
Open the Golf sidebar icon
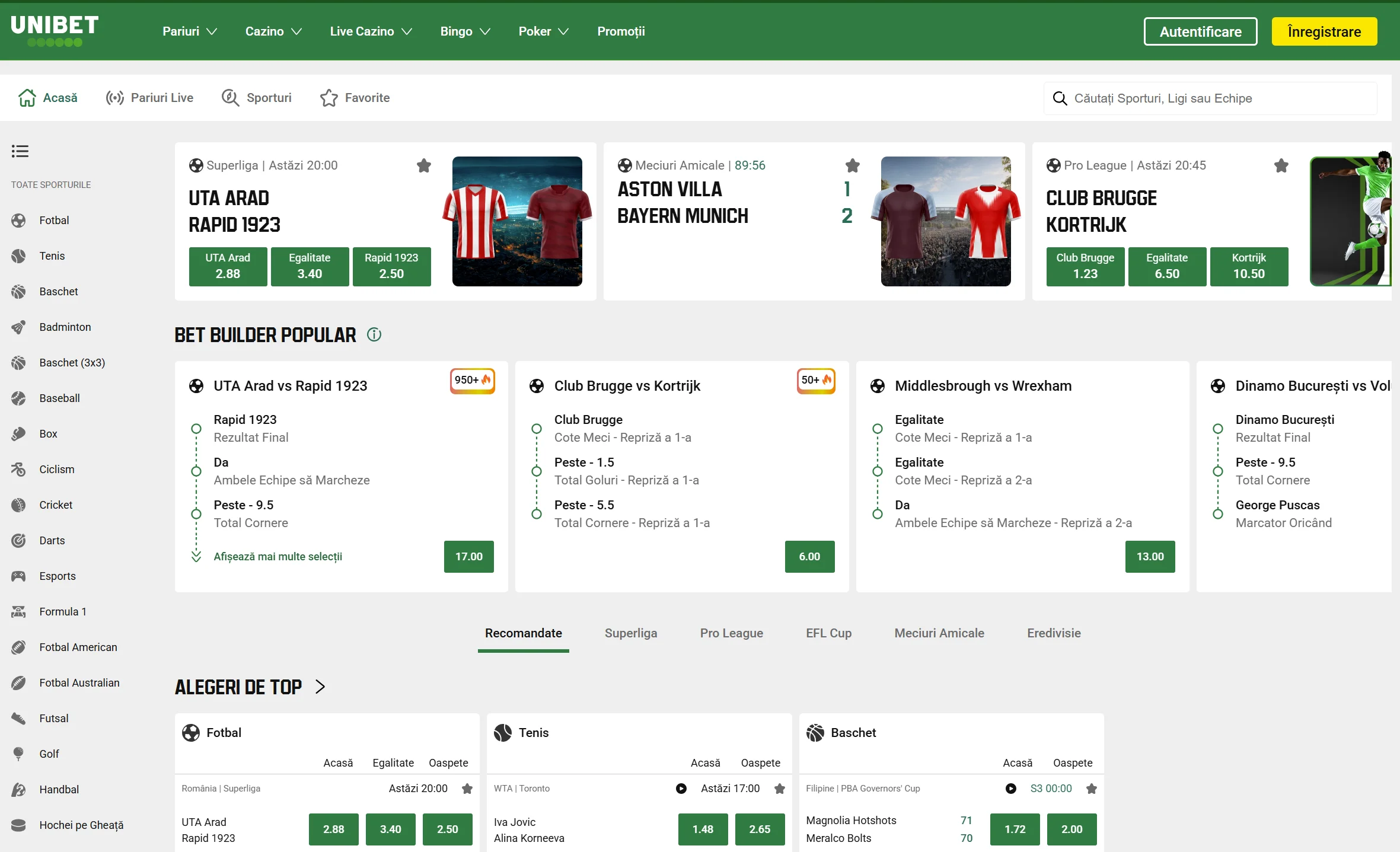[18, 754]
